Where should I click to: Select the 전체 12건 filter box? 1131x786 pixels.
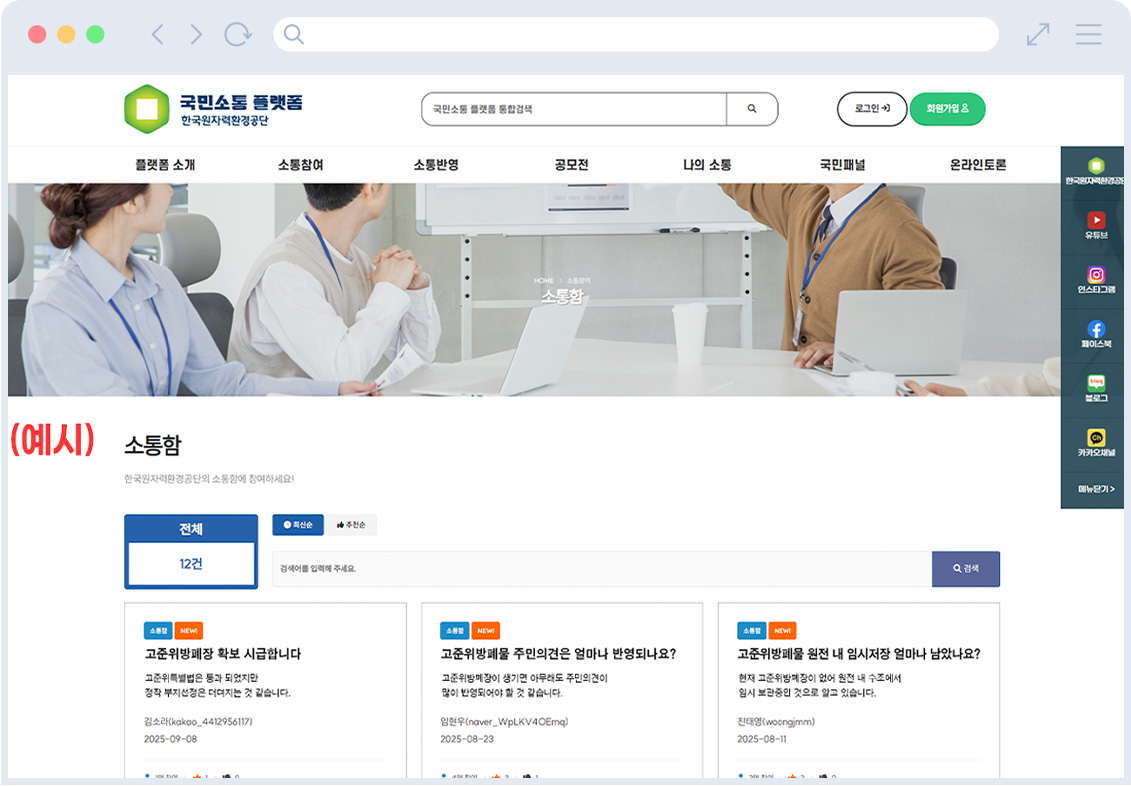[x=191, y=552]
